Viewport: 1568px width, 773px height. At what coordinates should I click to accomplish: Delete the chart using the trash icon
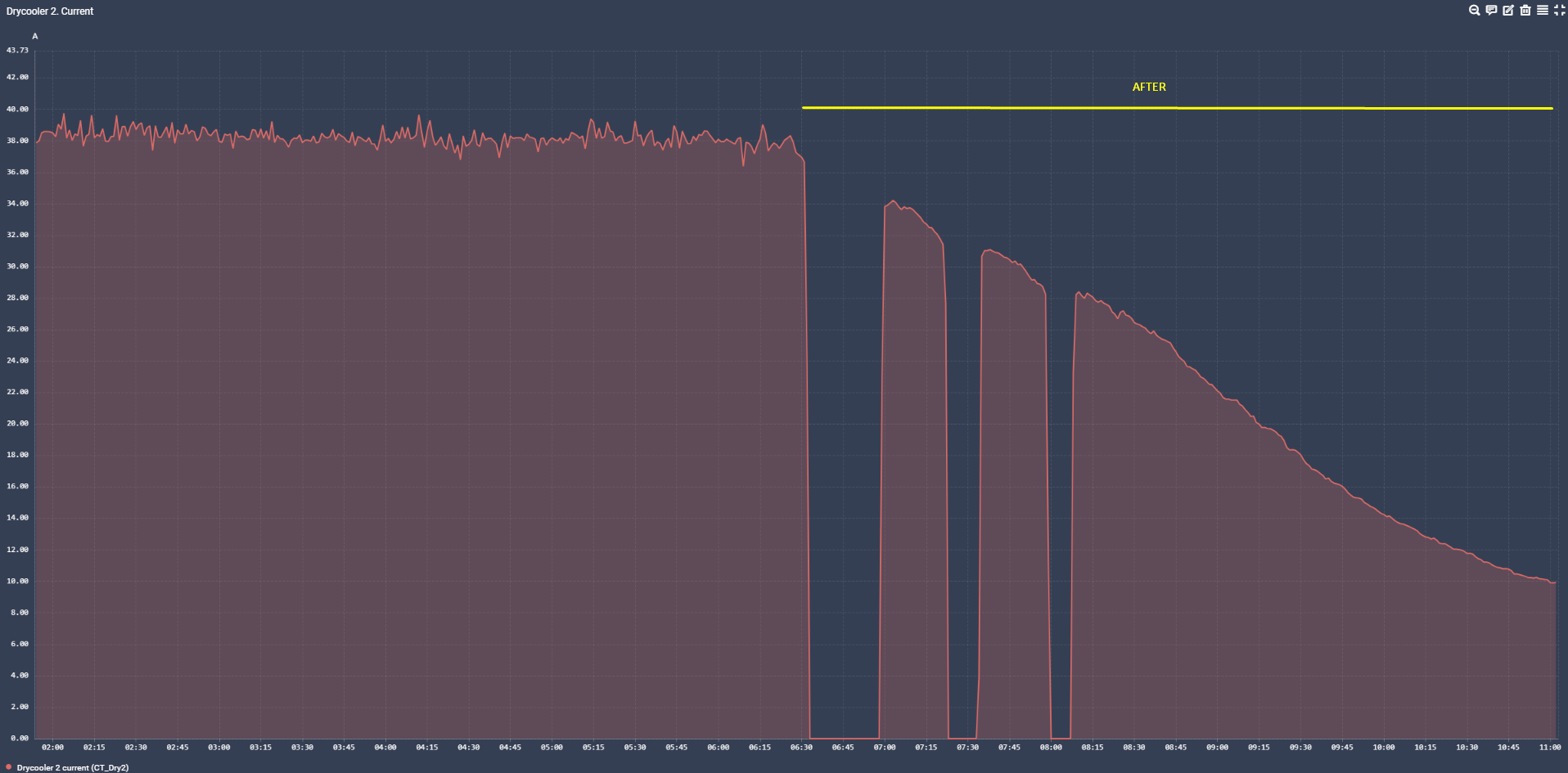point(1525,10)
